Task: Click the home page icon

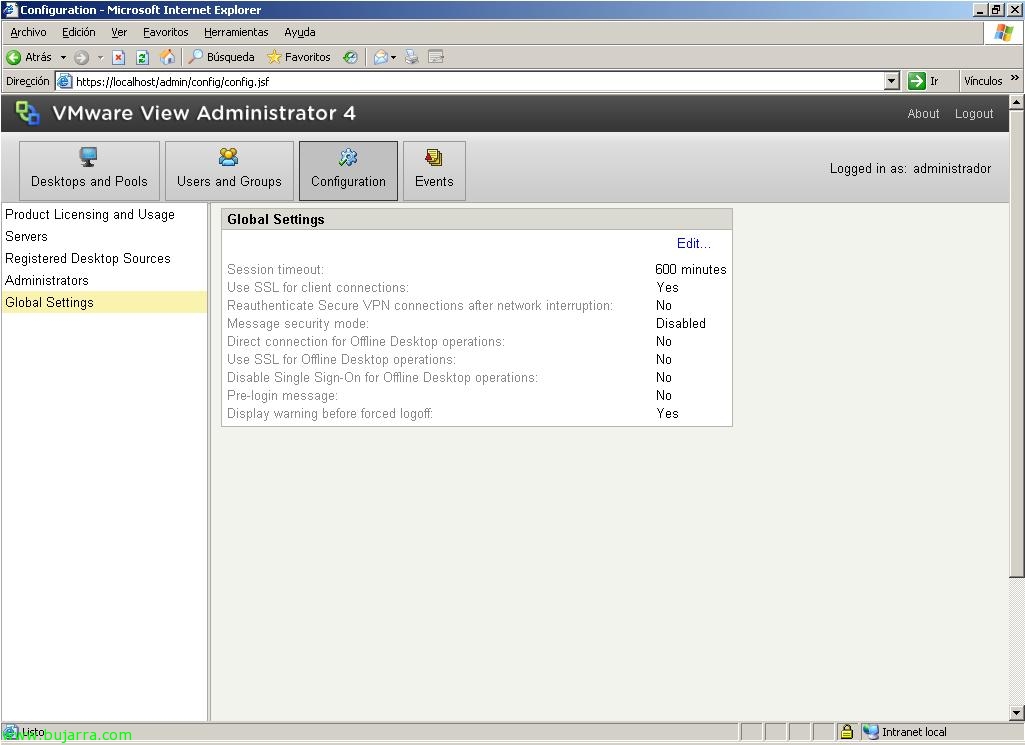Action: pos(167,58)
